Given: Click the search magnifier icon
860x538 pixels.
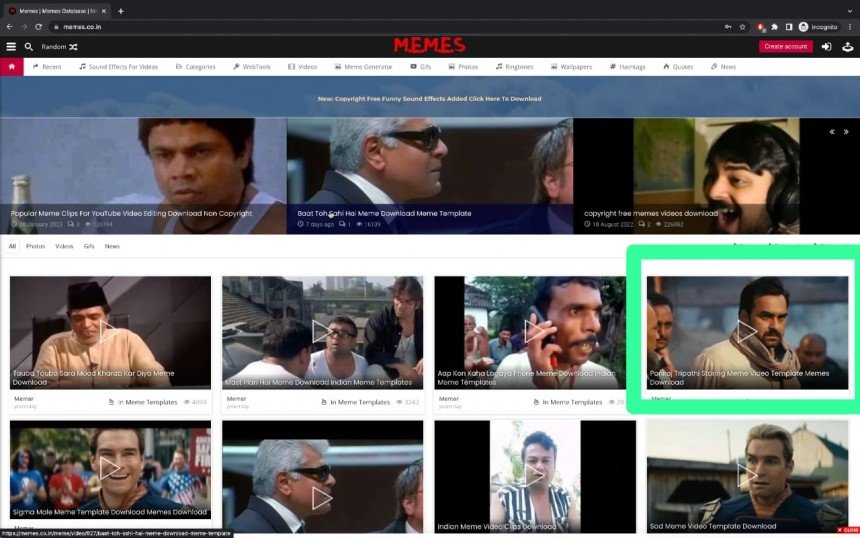Looking at the screenshot, I should click(29, 47).
